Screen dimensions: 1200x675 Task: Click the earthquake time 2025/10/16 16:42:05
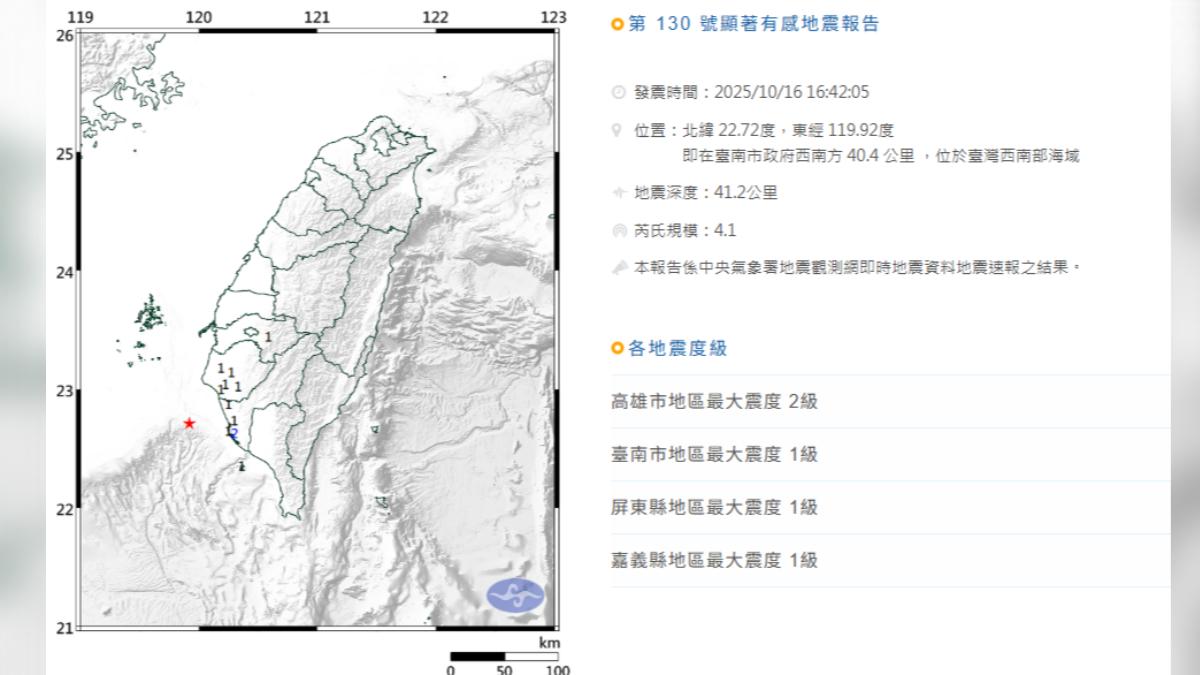click(x=790, y=93)
